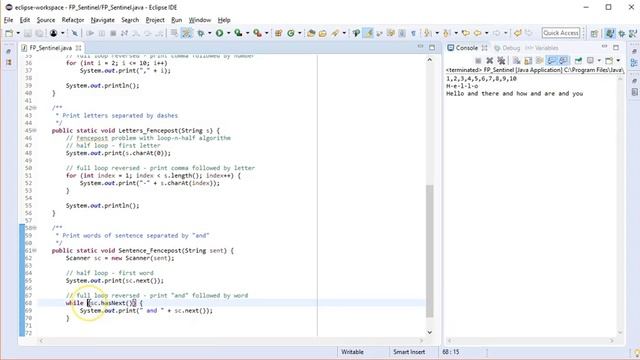This screenshot has width=640, height=360.
Task: Click the Run External Tools icon
Action: pos(258,33)
